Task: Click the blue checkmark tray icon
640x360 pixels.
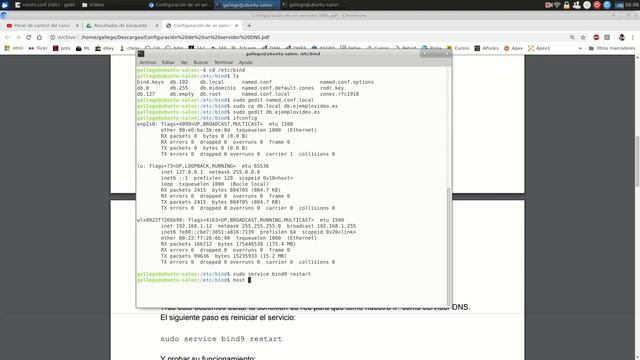Action: (x=607, y=5)
